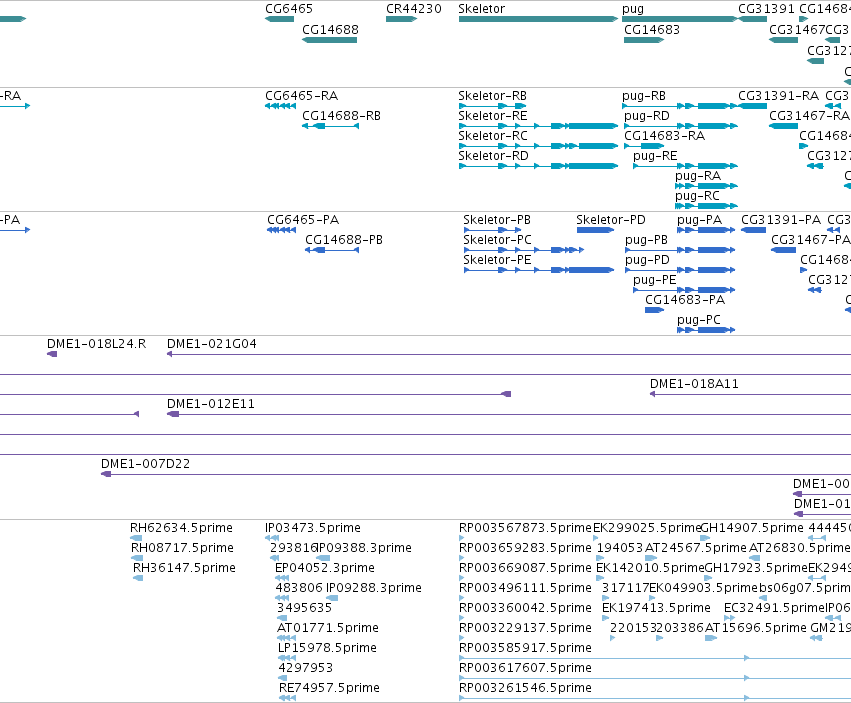
Task: Select the "pug-RB" transcript label
Action: (x=644, y=96)
